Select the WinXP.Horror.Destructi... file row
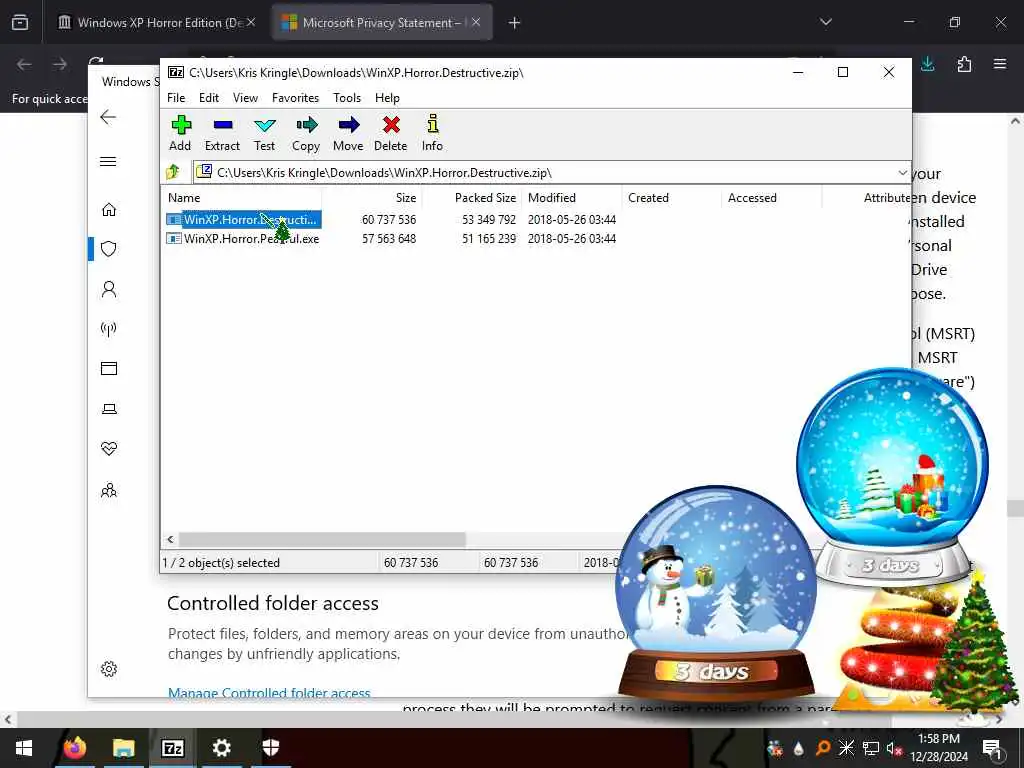 391,220
